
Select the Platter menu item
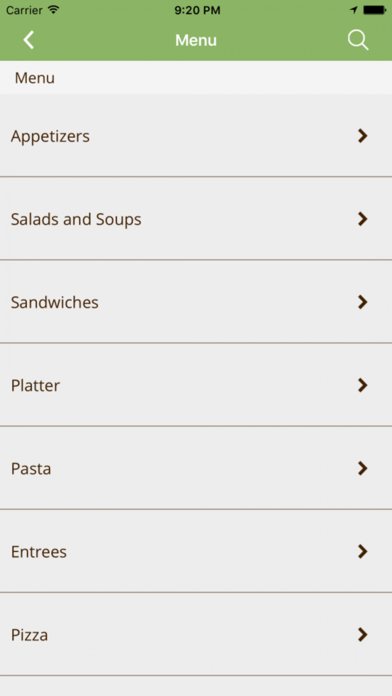(196, 385)
